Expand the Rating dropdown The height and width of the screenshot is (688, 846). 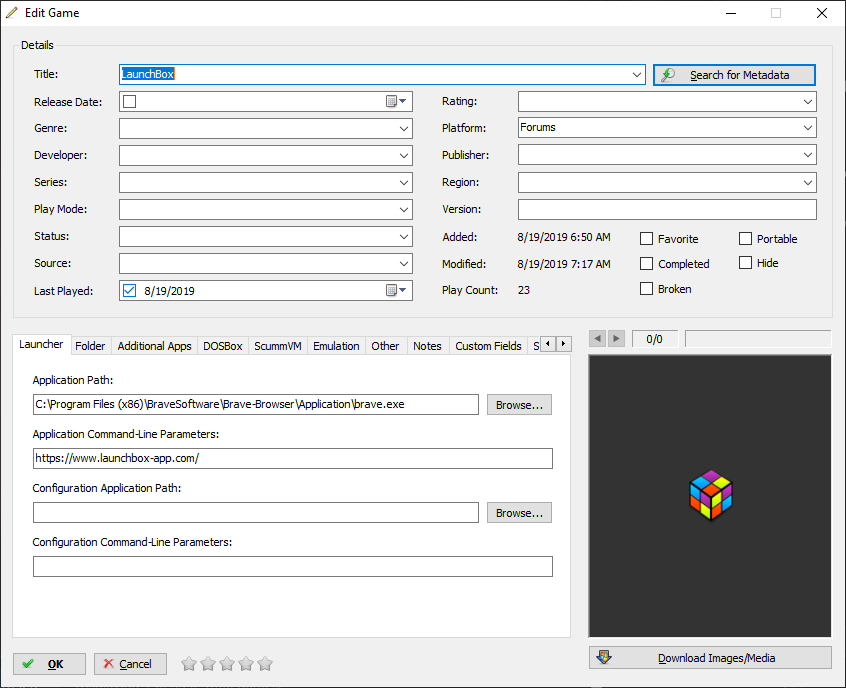tap(808, 101)
